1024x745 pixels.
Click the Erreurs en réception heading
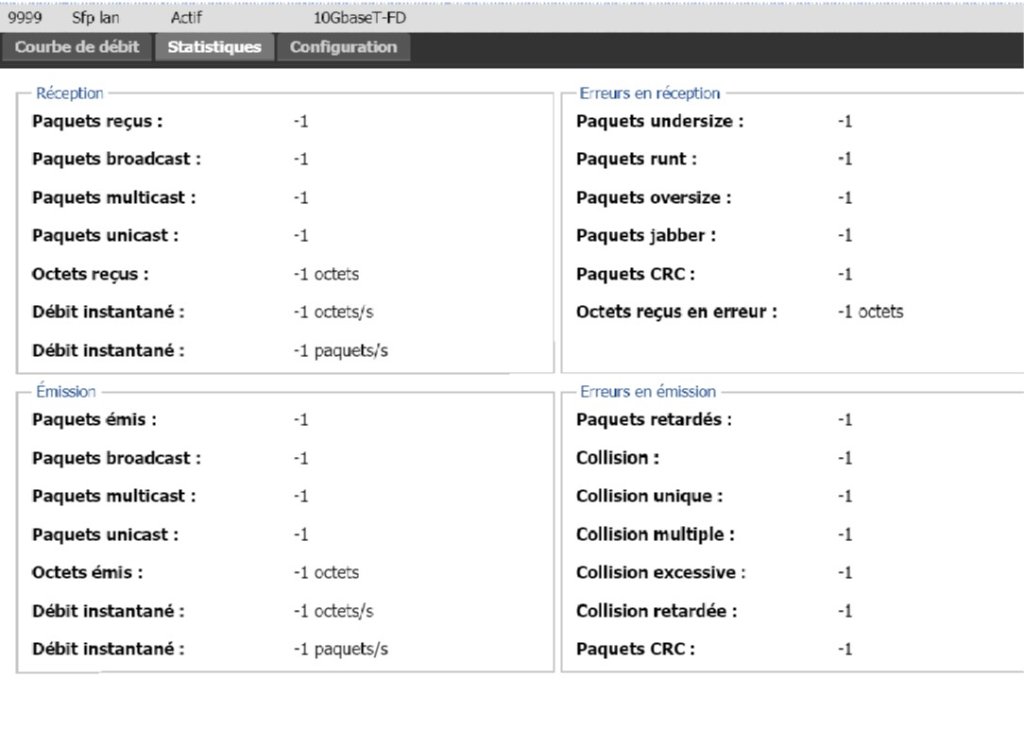coord(649,93)
